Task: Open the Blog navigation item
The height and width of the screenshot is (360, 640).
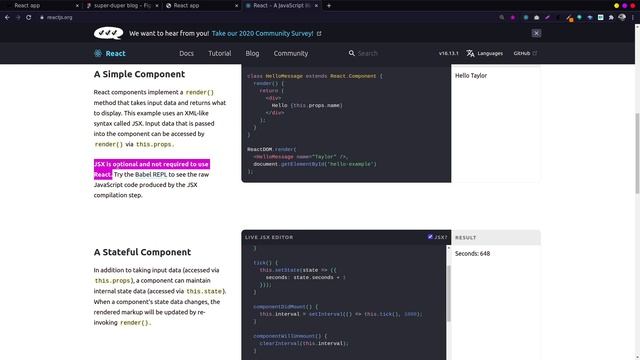Action: tap(252, 53)
